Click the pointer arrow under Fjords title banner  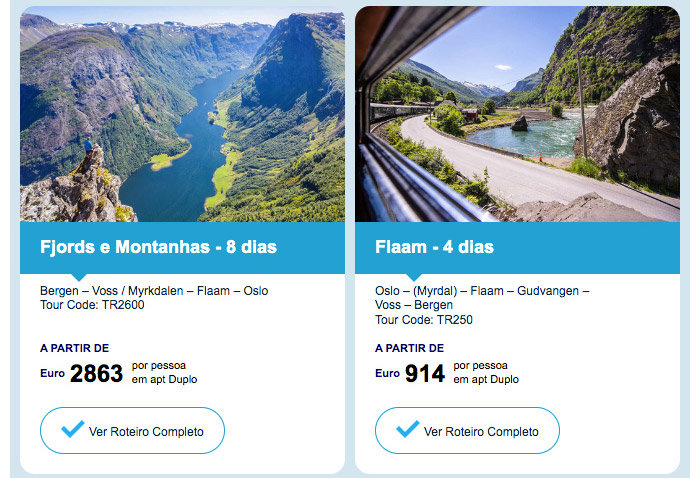(79, 277)
